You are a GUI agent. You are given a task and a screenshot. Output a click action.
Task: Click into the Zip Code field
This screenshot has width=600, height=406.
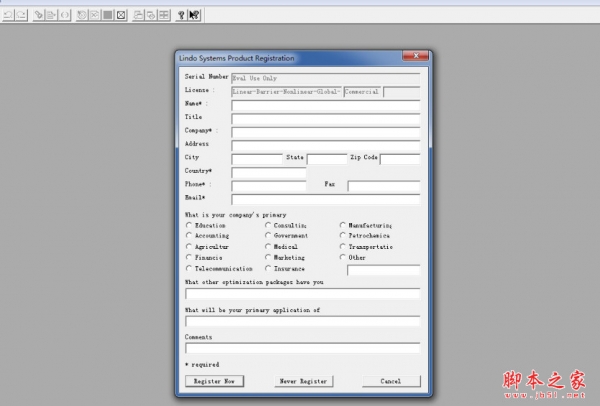pyautogui.click(x=400, y=159)
